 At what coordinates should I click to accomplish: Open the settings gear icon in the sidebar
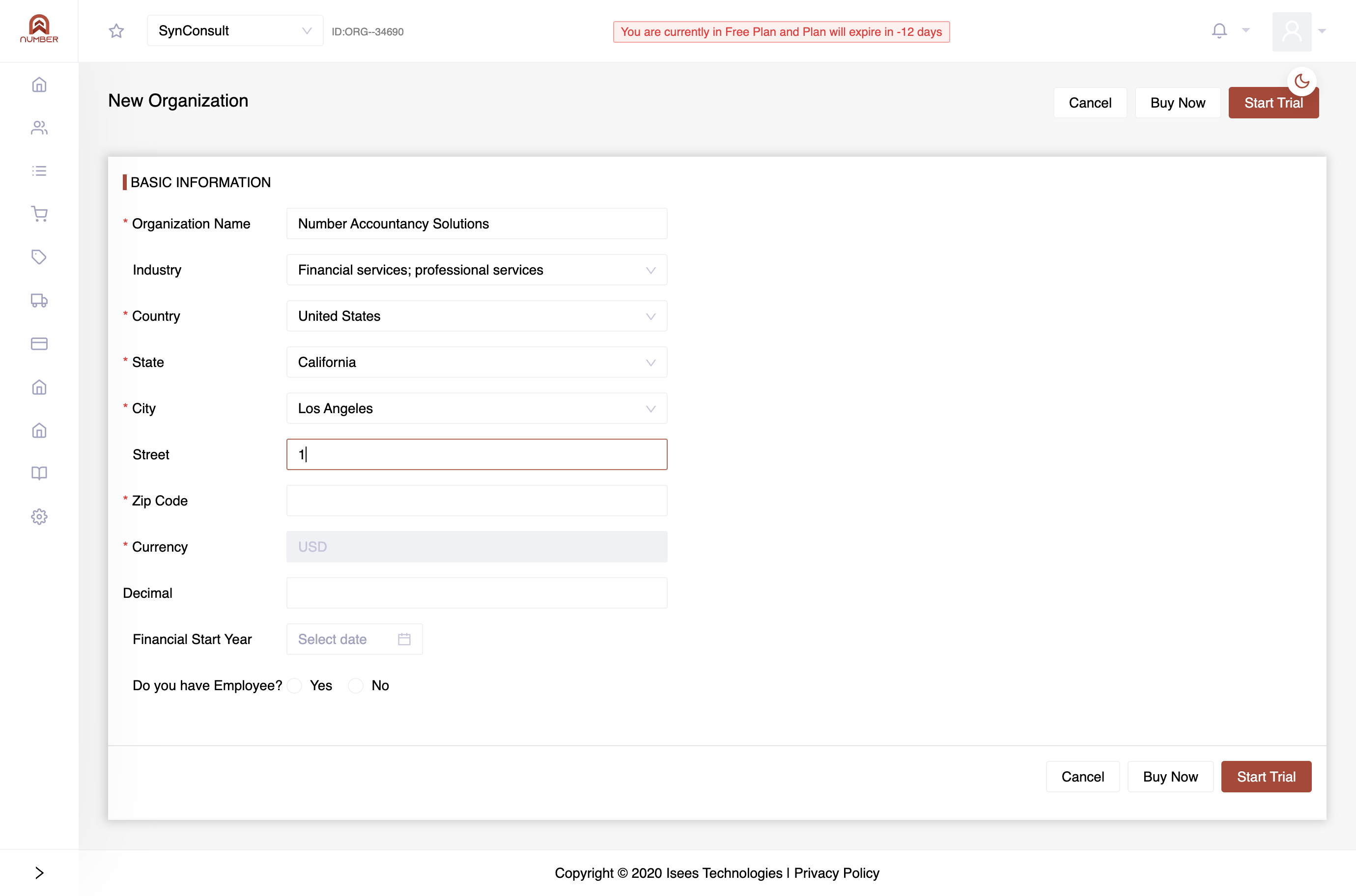(x=39, y=517)
